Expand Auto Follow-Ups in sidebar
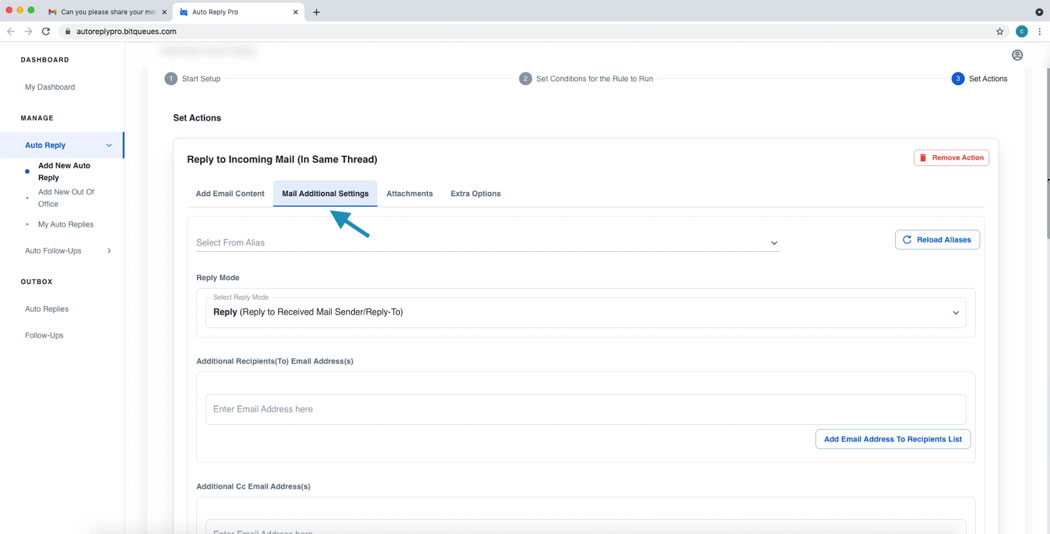The width and height of the screenshot is (1050, 534). (x=109, y=251)
